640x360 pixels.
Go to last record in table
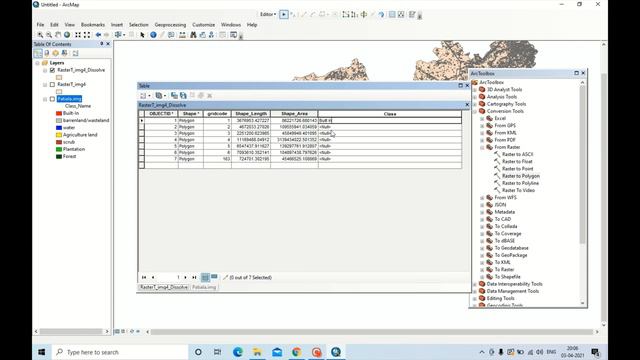(x=194, y=278)
